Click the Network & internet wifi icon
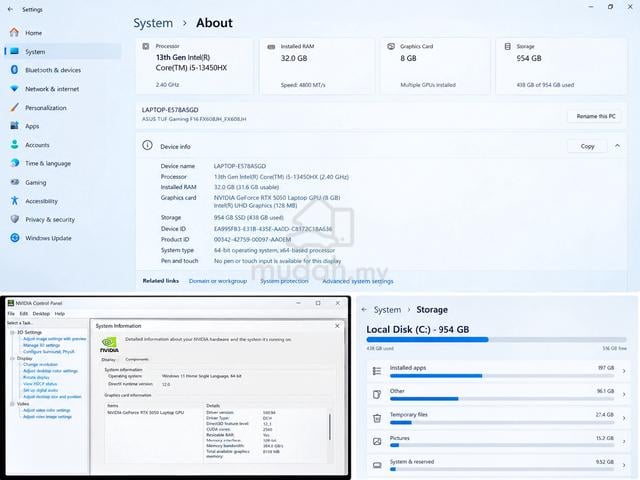The width and height of the screenshot is (640, 480). click(14, 89)
